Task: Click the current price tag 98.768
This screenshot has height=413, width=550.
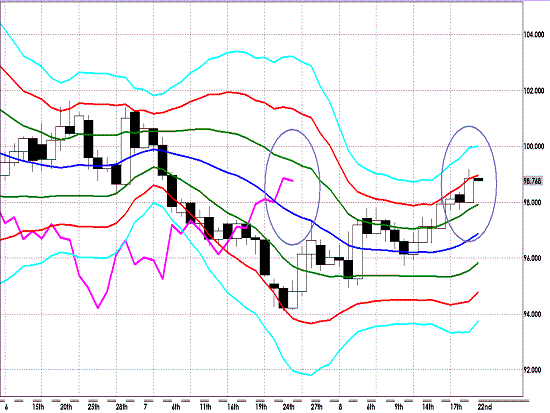Action: (532, 181)
